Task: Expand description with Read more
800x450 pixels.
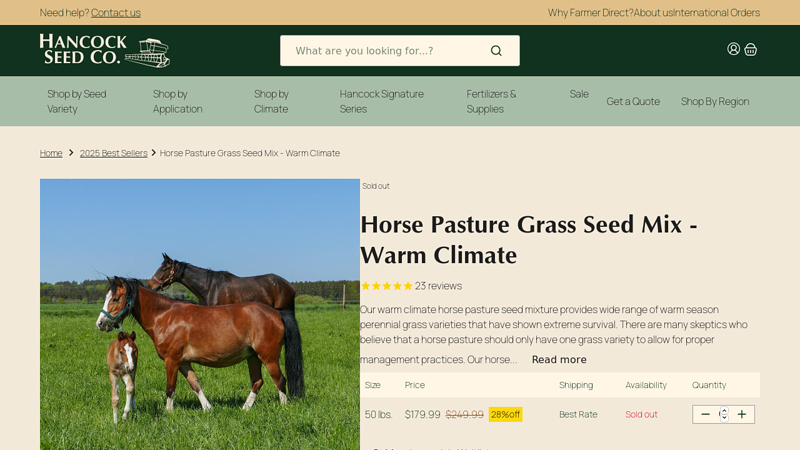Action: [559, 360]
